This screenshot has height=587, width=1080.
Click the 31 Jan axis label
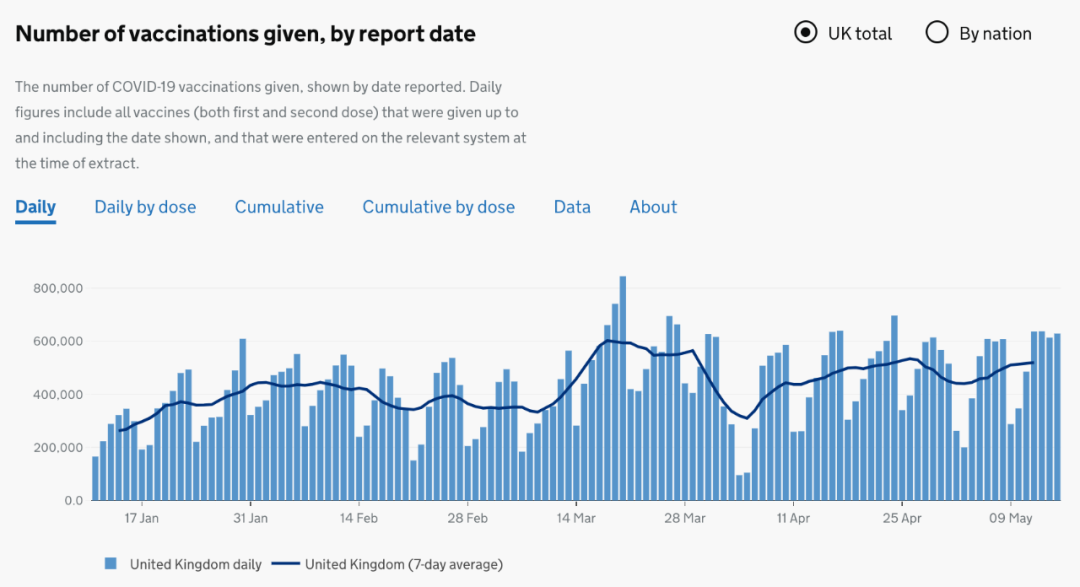250,518
